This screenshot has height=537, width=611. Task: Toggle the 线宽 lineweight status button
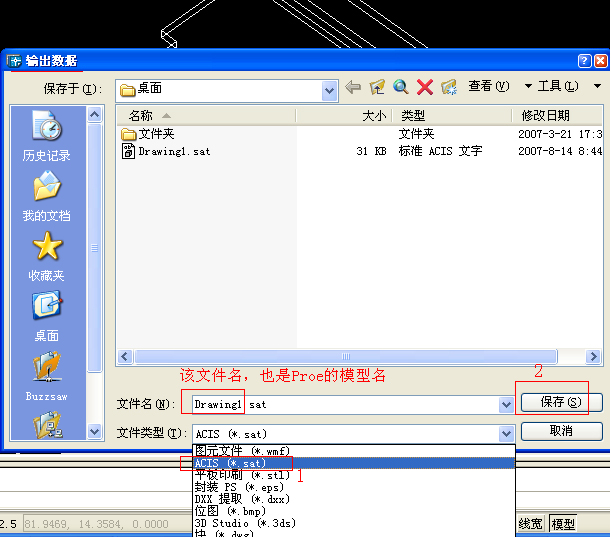(530, 524)
